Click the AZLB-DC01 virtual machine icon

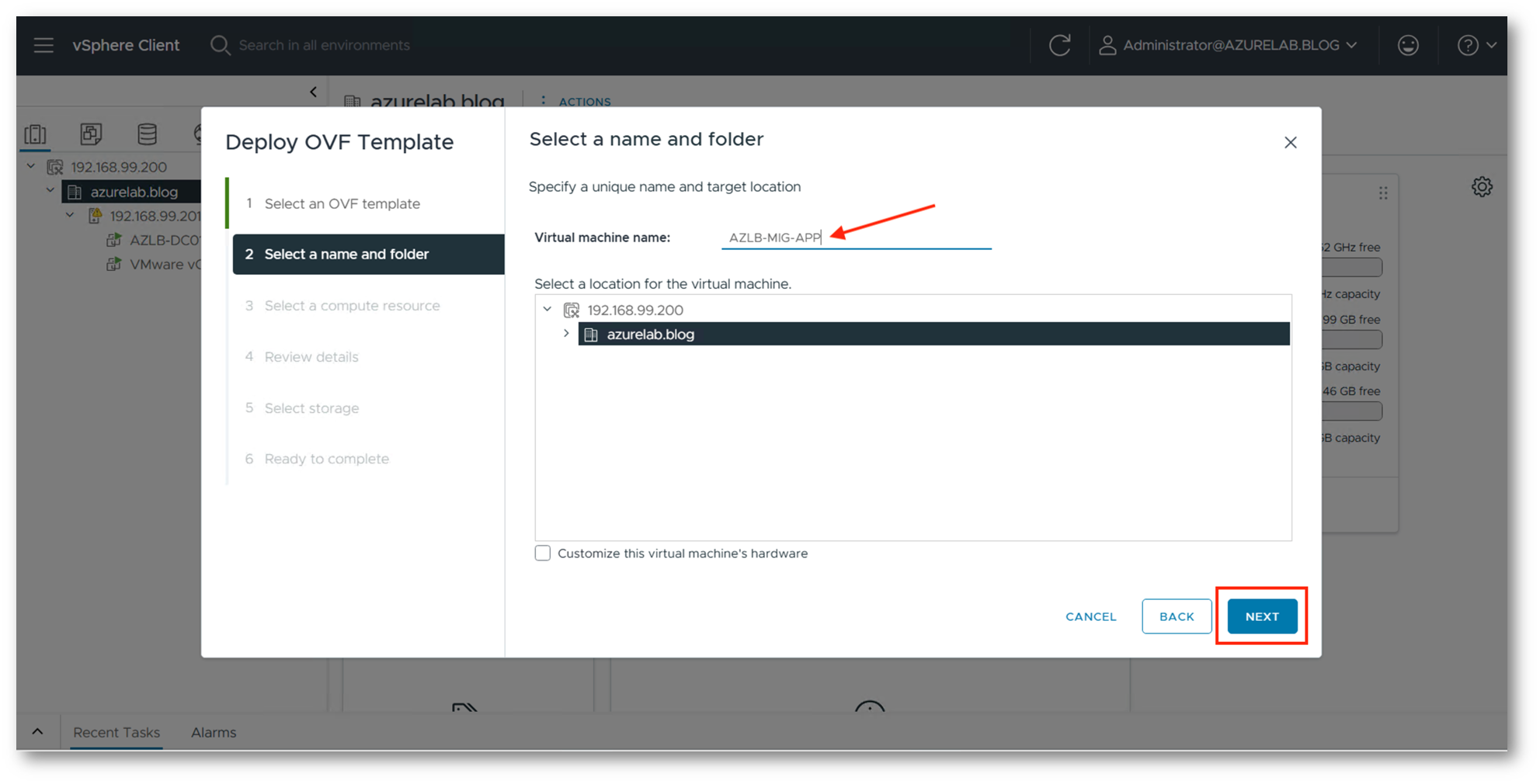[114, 241]
